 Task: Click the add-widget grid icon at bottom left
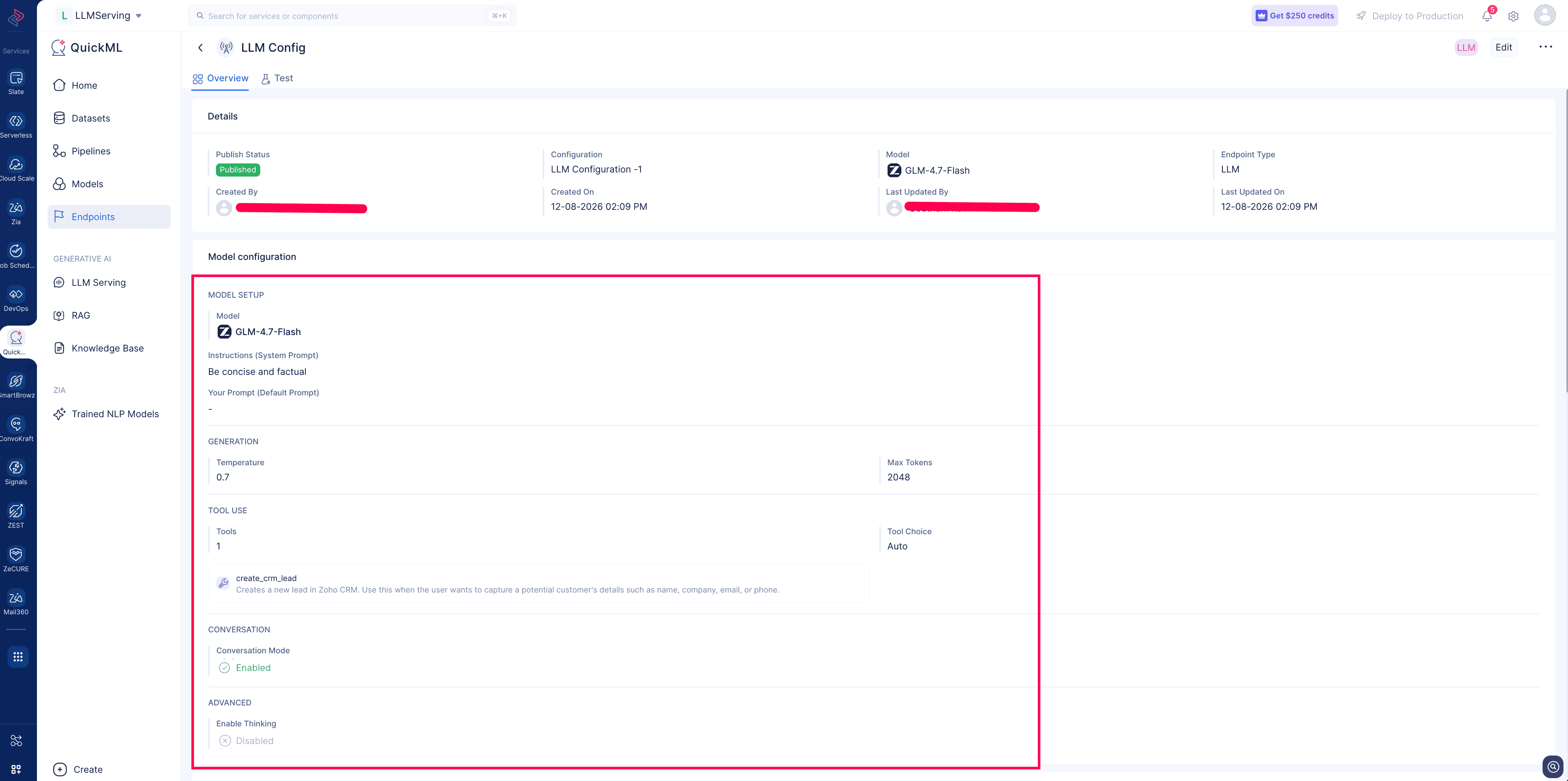[x=16, y=770]
